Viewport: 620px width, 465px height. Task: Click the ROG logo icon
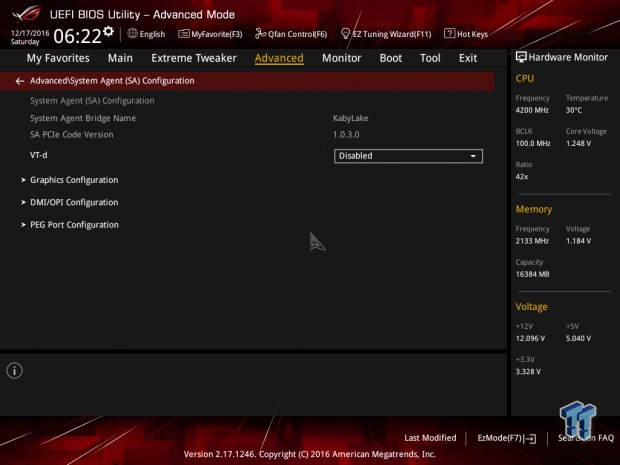[26, 14]
